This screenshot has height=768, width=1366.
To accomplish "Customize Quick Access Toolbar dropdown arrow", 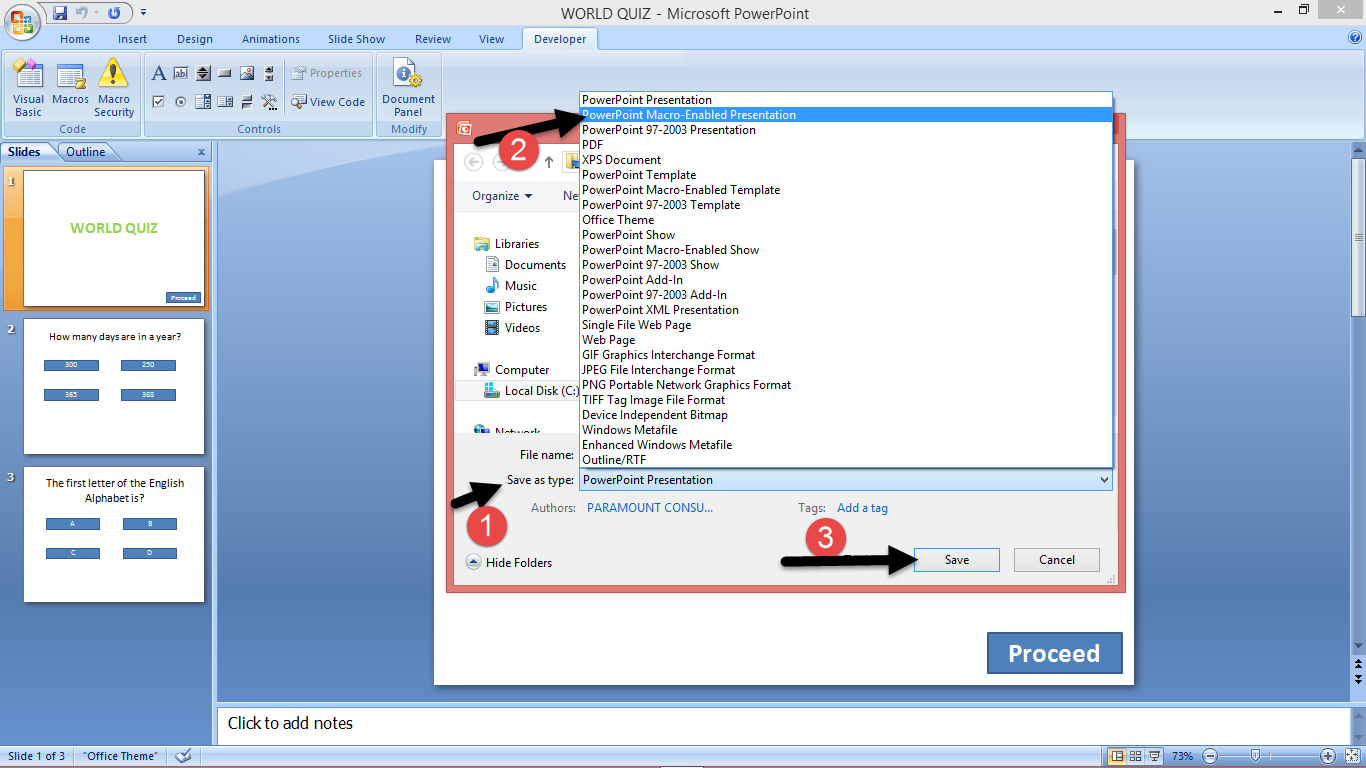I will point(143,13).
